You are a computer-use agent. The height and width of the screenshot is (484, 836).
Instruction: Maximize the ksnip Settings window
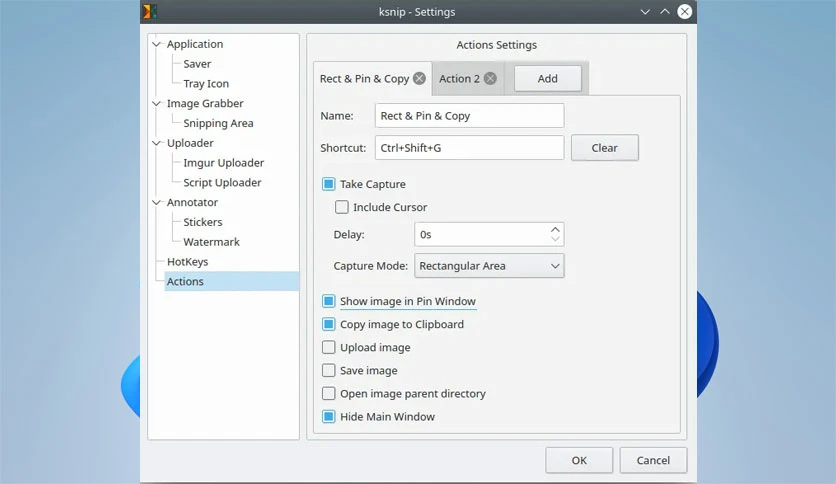665,12
